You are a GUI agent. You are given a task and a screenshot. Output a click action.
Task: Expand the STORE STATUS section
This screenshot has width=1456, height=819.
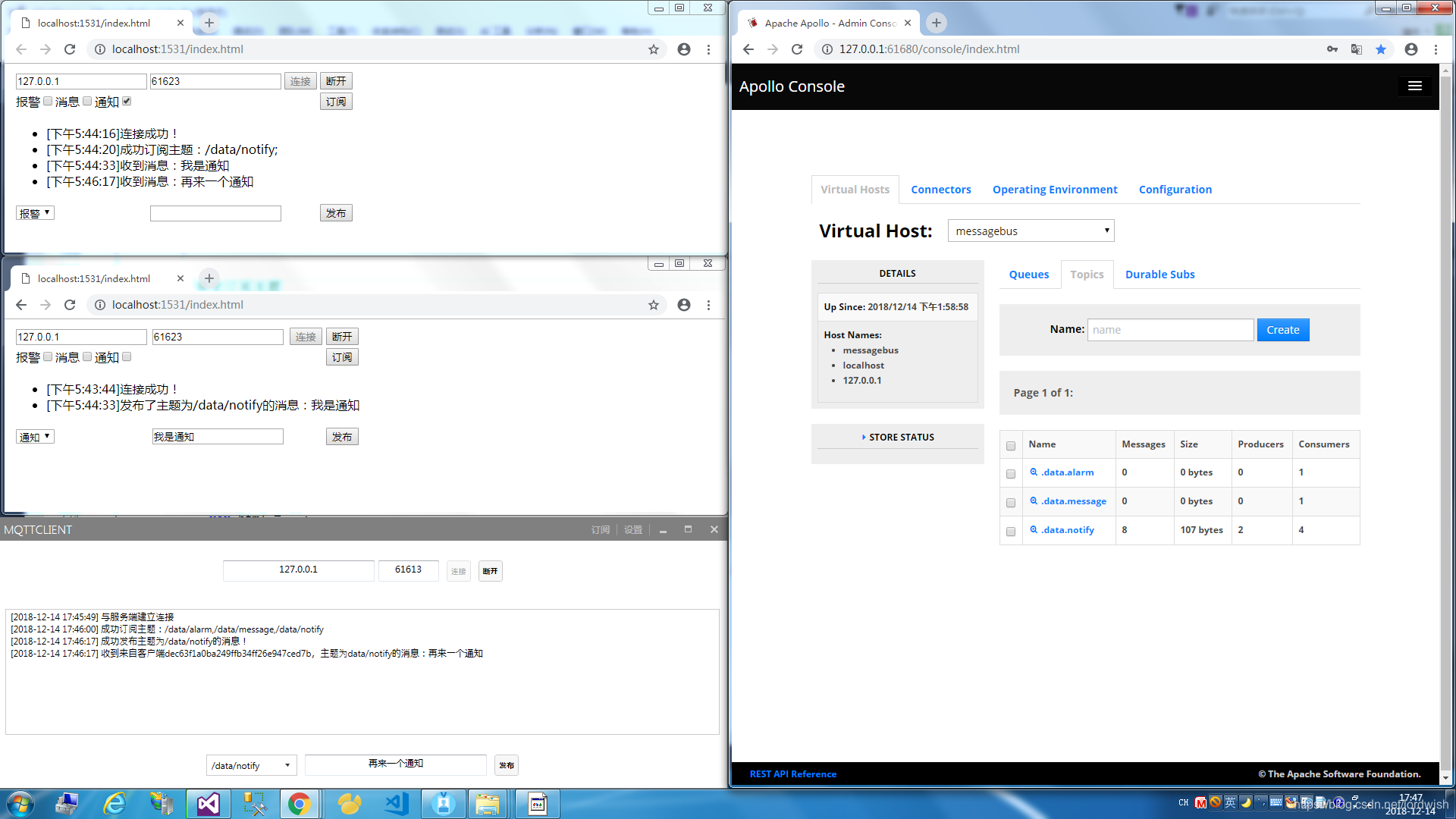[x=898, y=438]
